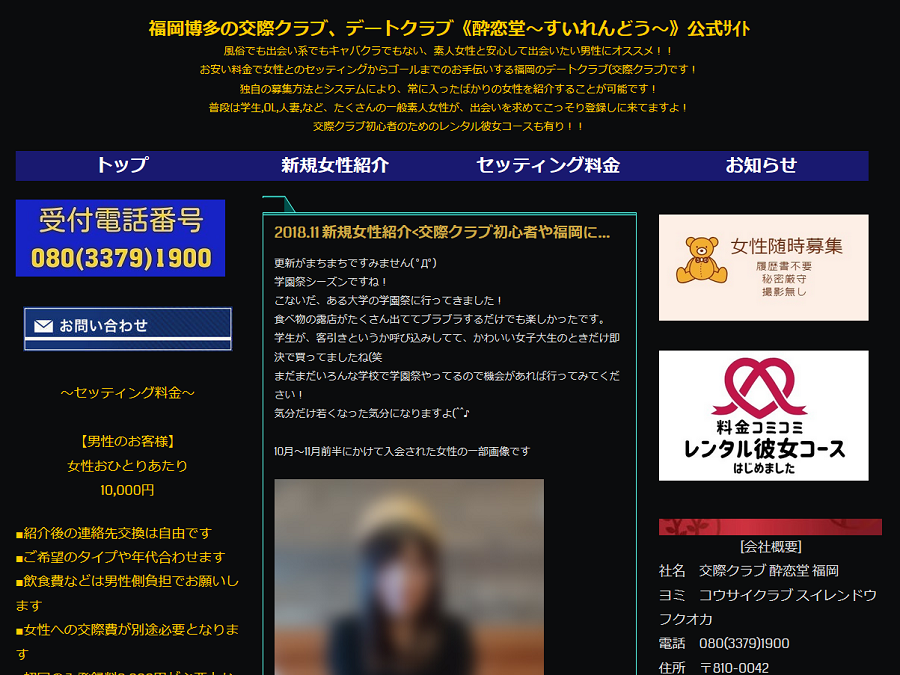
Task: Click the 受付電話番号 phone number banner
Action: point(120,238)
